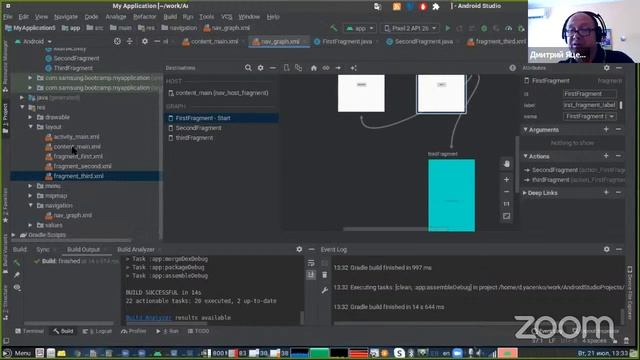Switch to FirstFragment.java editor tab

[x=346, y=41]
